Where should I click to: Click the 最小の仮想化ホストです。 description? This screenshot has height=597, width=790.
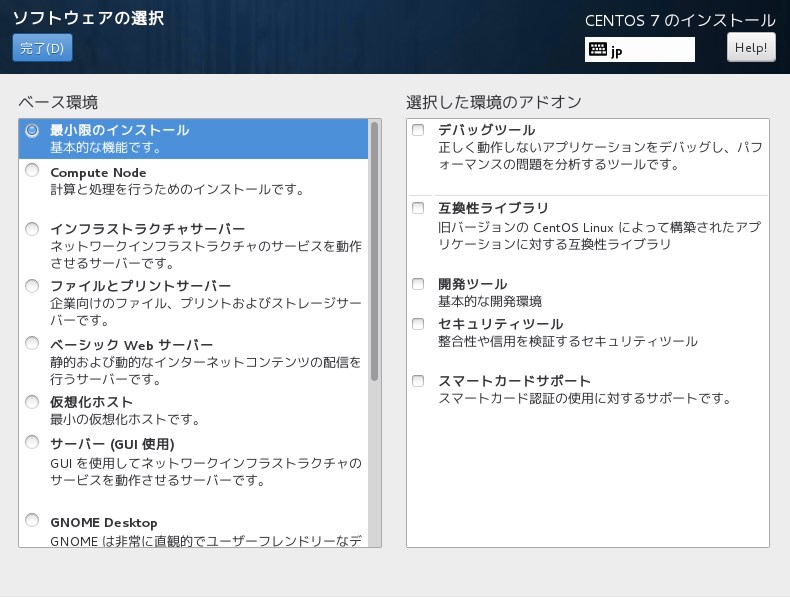[x=125, y=419]
